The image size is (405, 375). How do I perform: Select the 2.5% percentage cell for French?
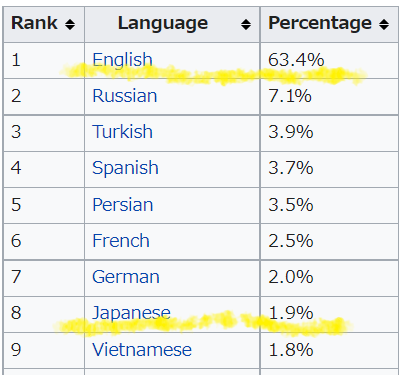329,241
